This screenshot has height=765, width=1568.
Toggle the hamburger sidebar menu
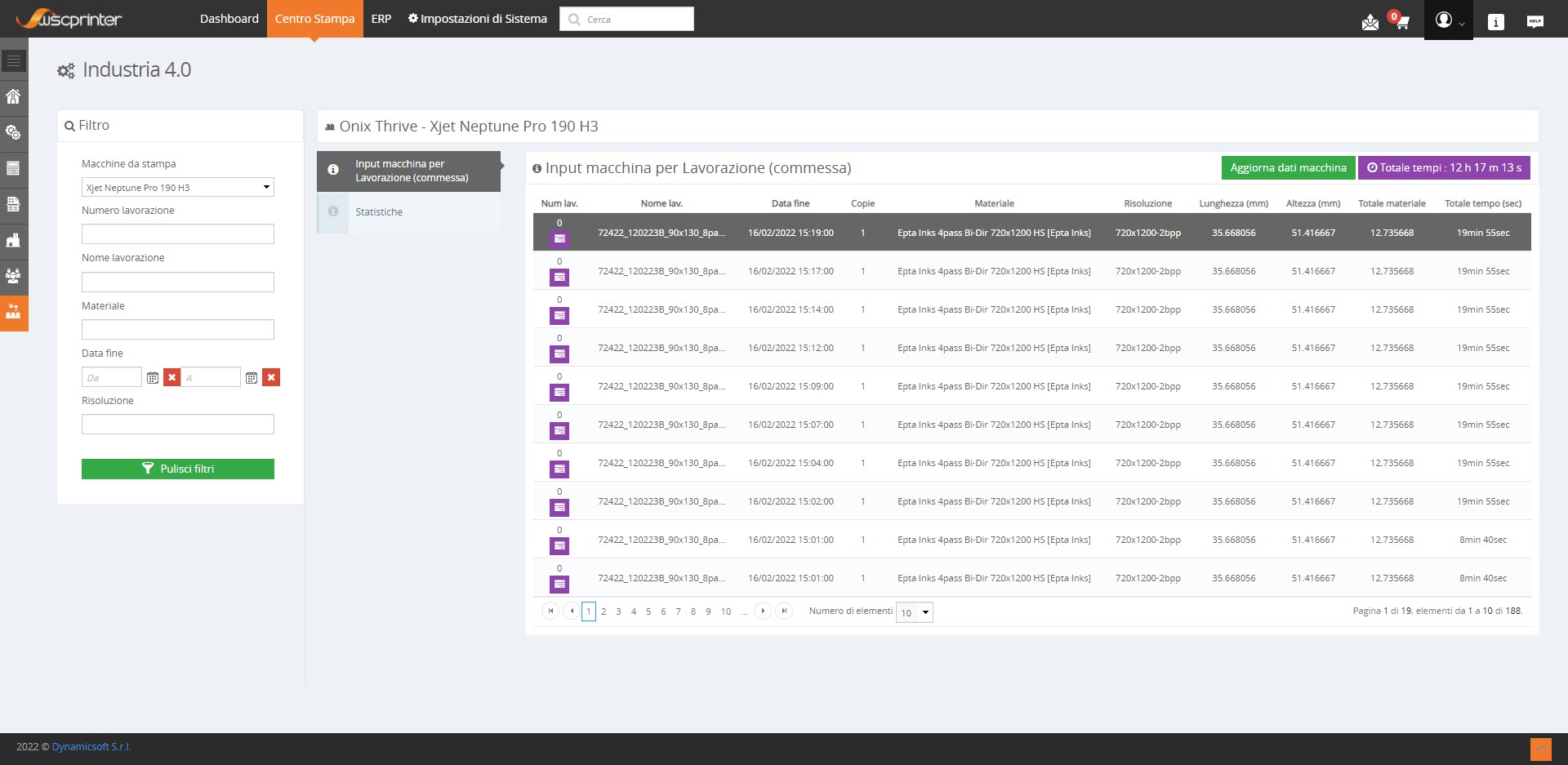pos(14,61)
